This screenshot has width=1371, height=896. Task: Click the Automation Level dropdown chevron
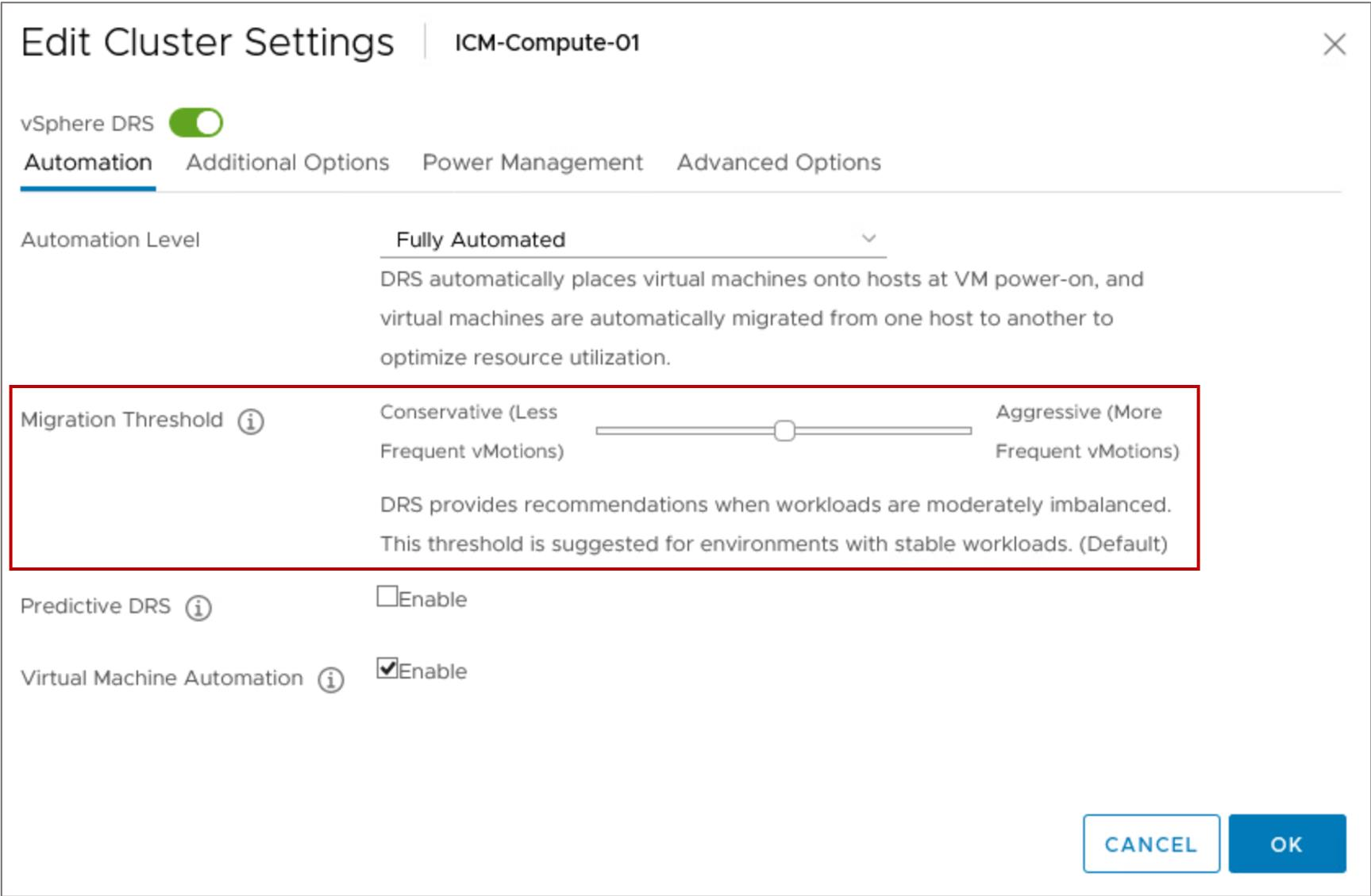(869, 238)
